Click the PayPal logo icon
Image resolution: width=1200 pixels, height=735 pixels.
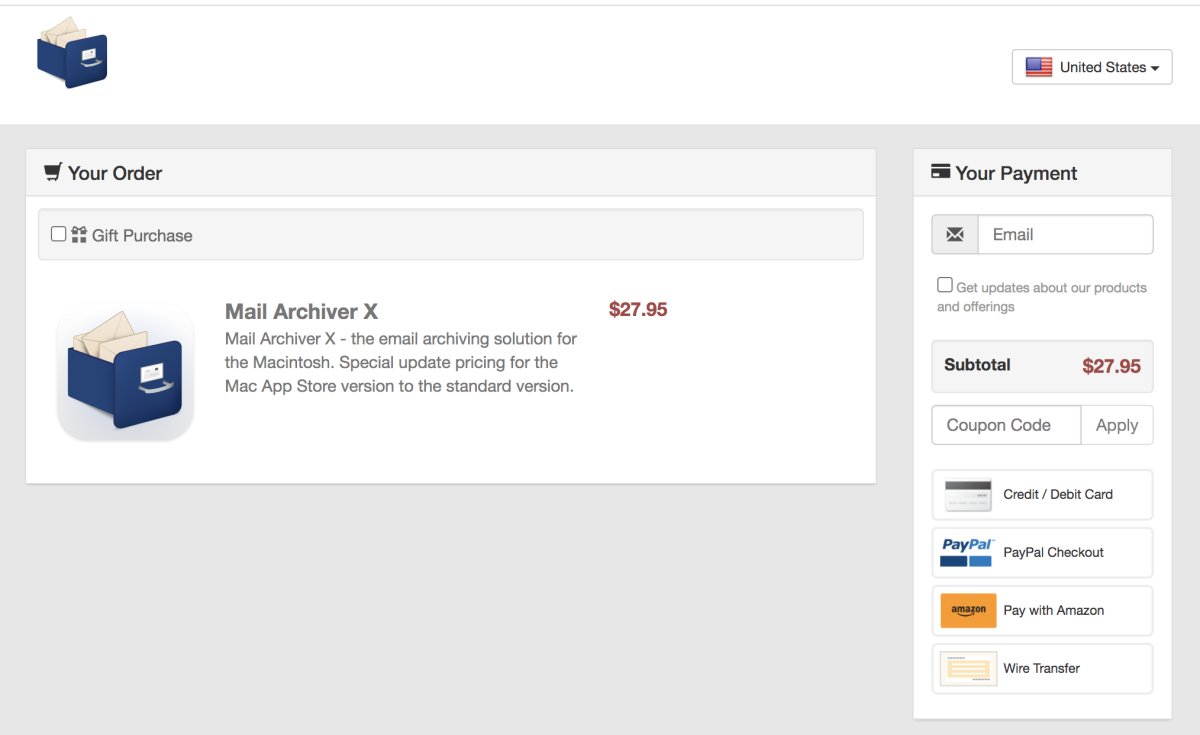click(967, 552)
